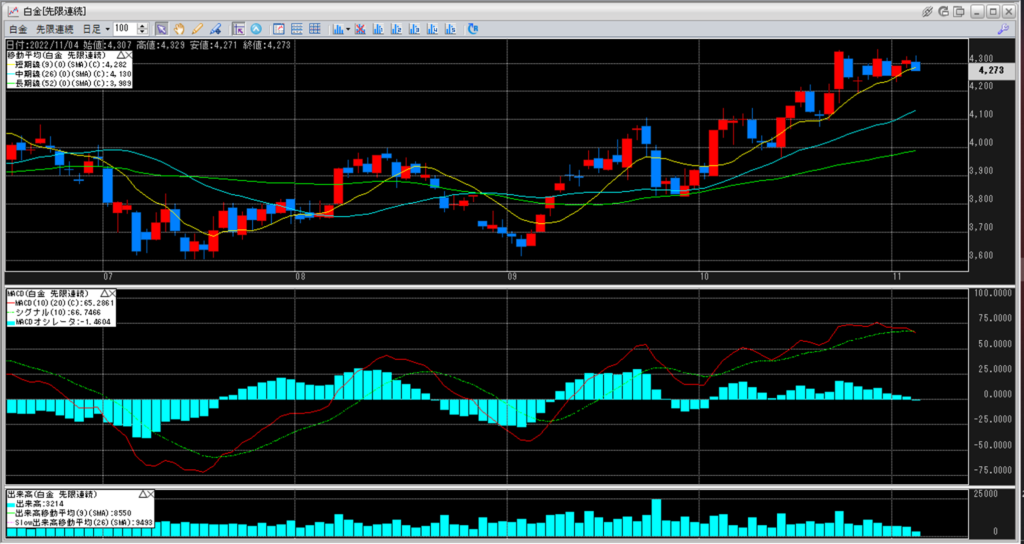Click the blue circular up-arrow icon
The width and height of the screenshot is (1024, 544).
click(x=256, y=29)
